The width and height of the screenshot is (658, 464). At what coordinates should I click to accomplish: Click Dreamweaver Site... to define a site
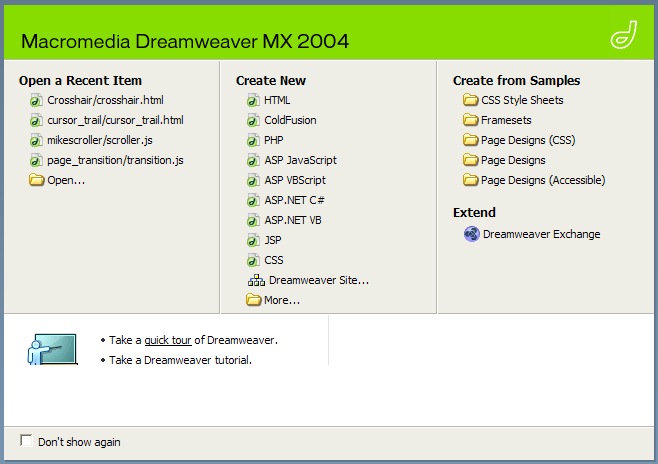point(319,280)
